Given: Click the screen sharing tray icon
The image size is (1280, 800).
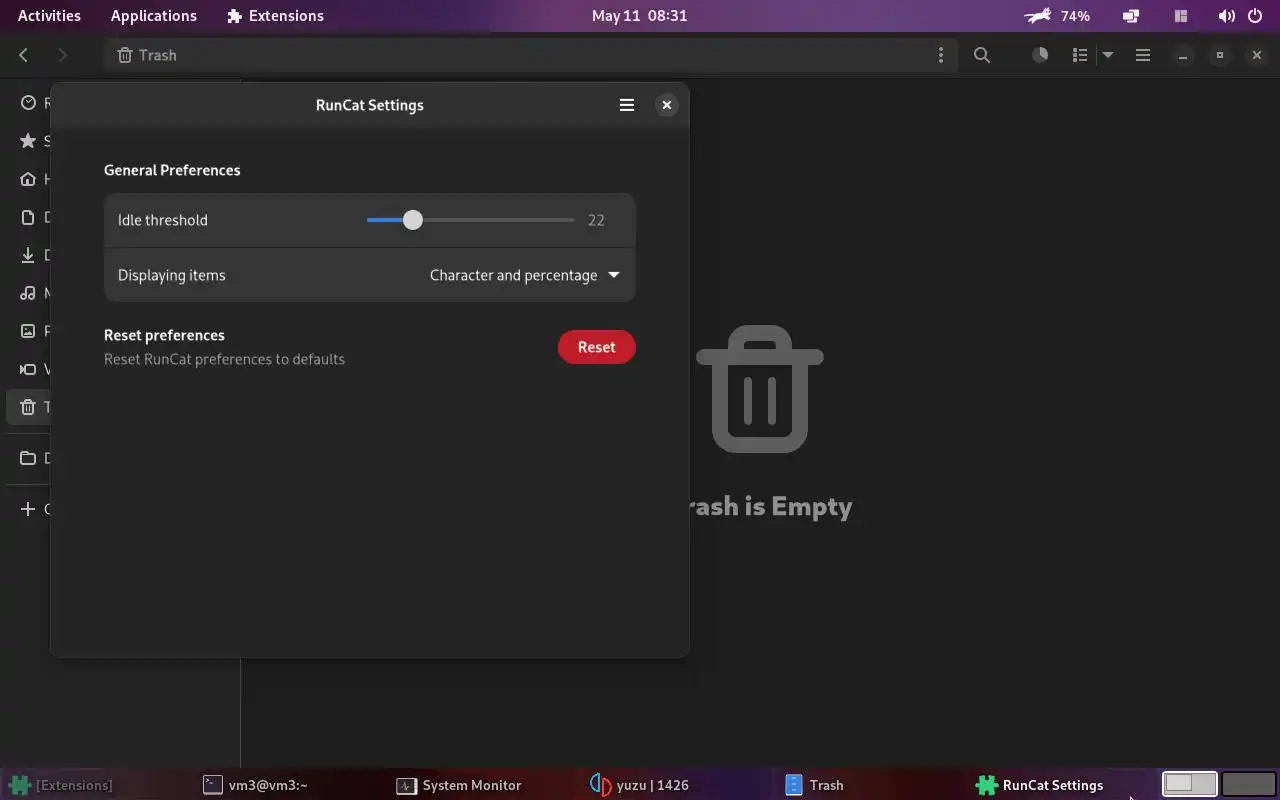Looking at the screenshot, I should pyautogui.click(x=1131, y=16).
